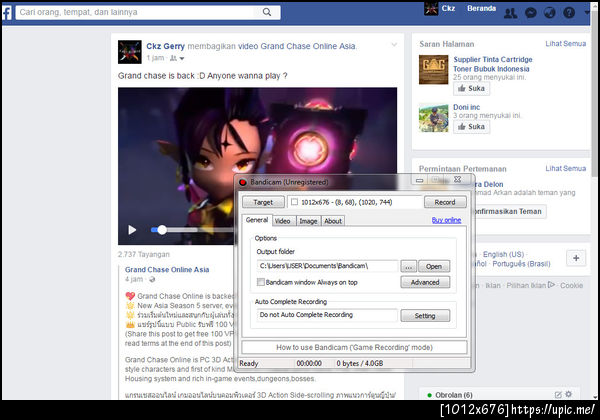Screen dimensions: 600x420
Task: Click the Cookie footer link
Action: [x=571, y=285]
